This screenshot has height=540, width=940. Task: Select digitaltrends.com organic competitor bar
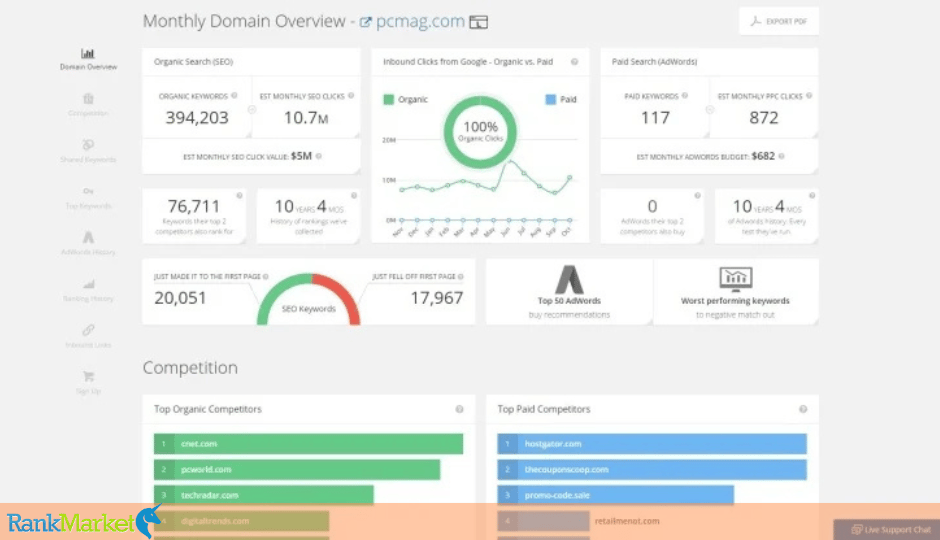coord(242,521)
